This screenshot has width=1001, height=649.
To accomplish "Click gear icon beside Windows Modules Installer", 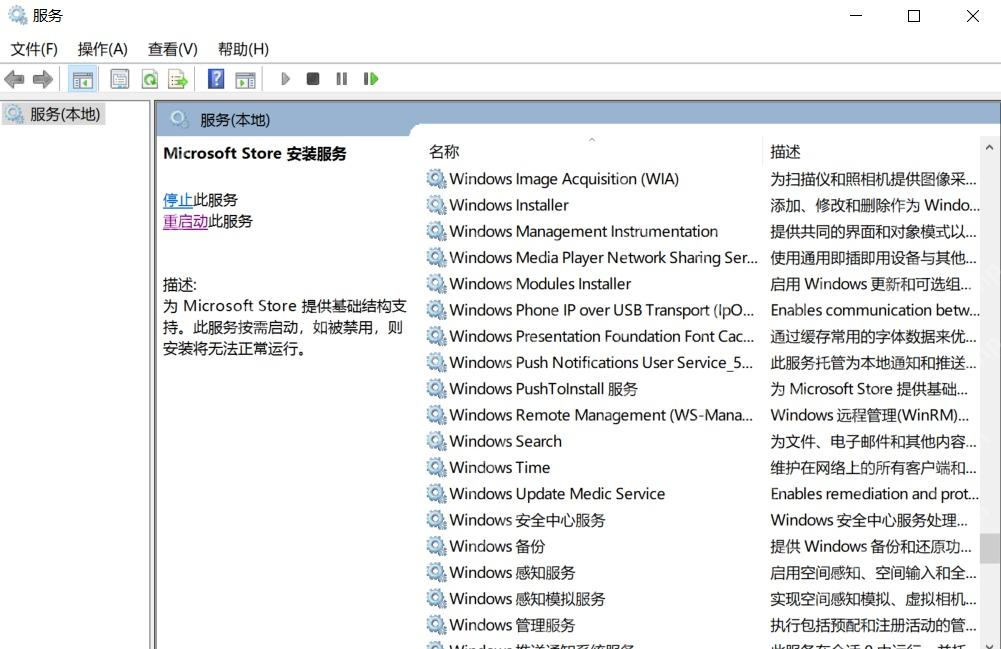I will (436, 283).
